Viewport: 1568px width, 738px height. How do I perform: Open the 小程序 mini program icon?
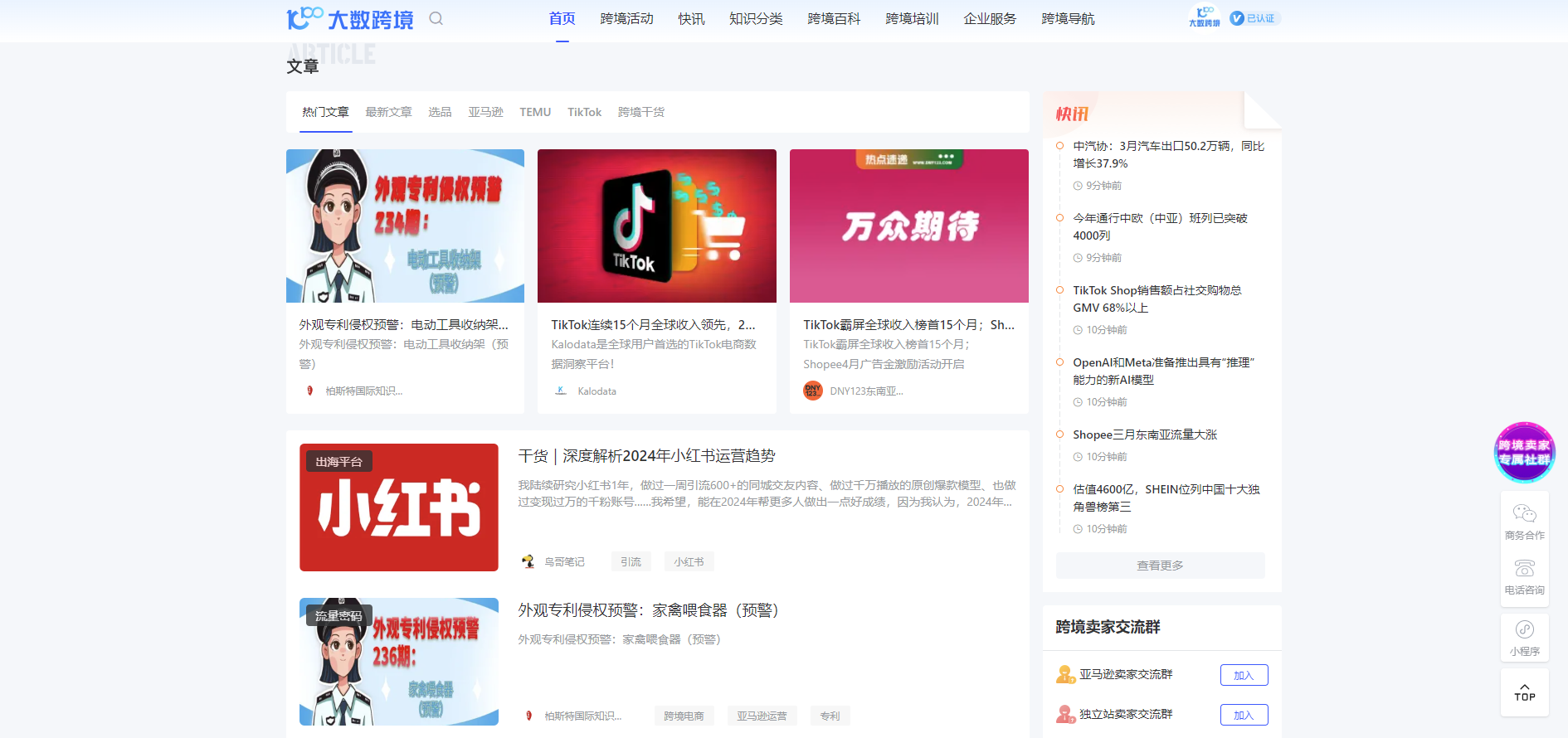coord(1525,629)
